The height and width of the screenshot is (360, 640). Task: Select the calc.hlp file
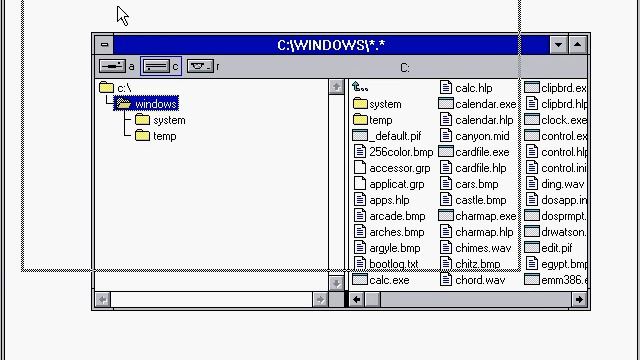point(466,88)
